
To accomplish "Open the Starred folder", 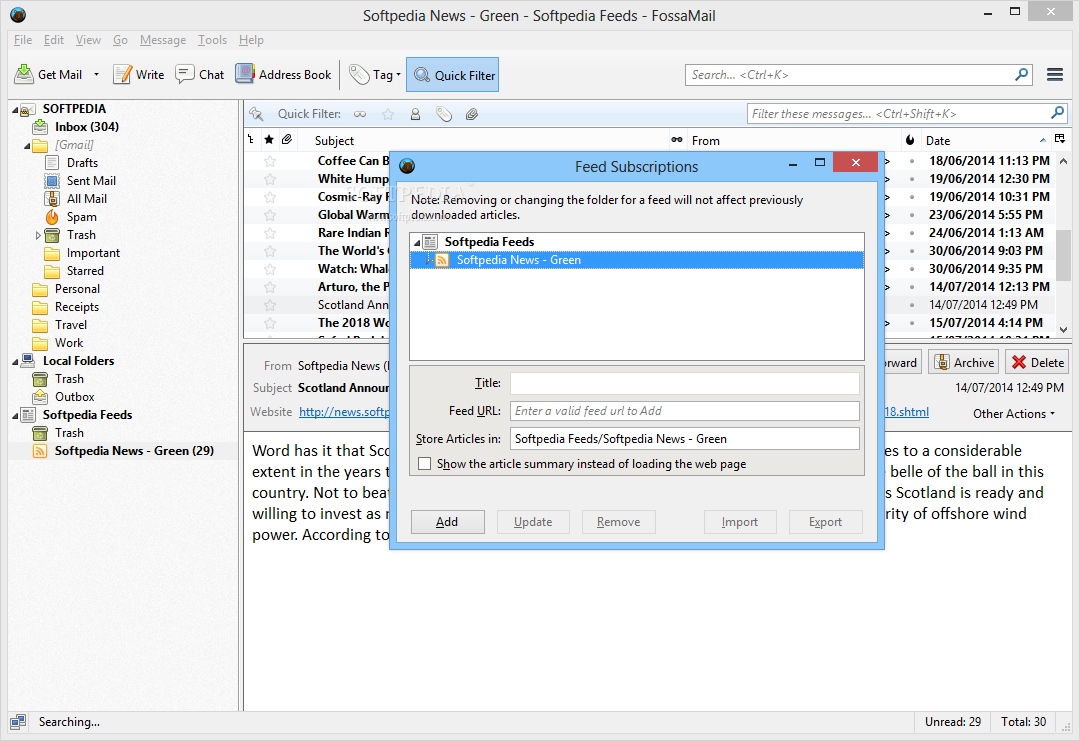I will click(85, 271).
